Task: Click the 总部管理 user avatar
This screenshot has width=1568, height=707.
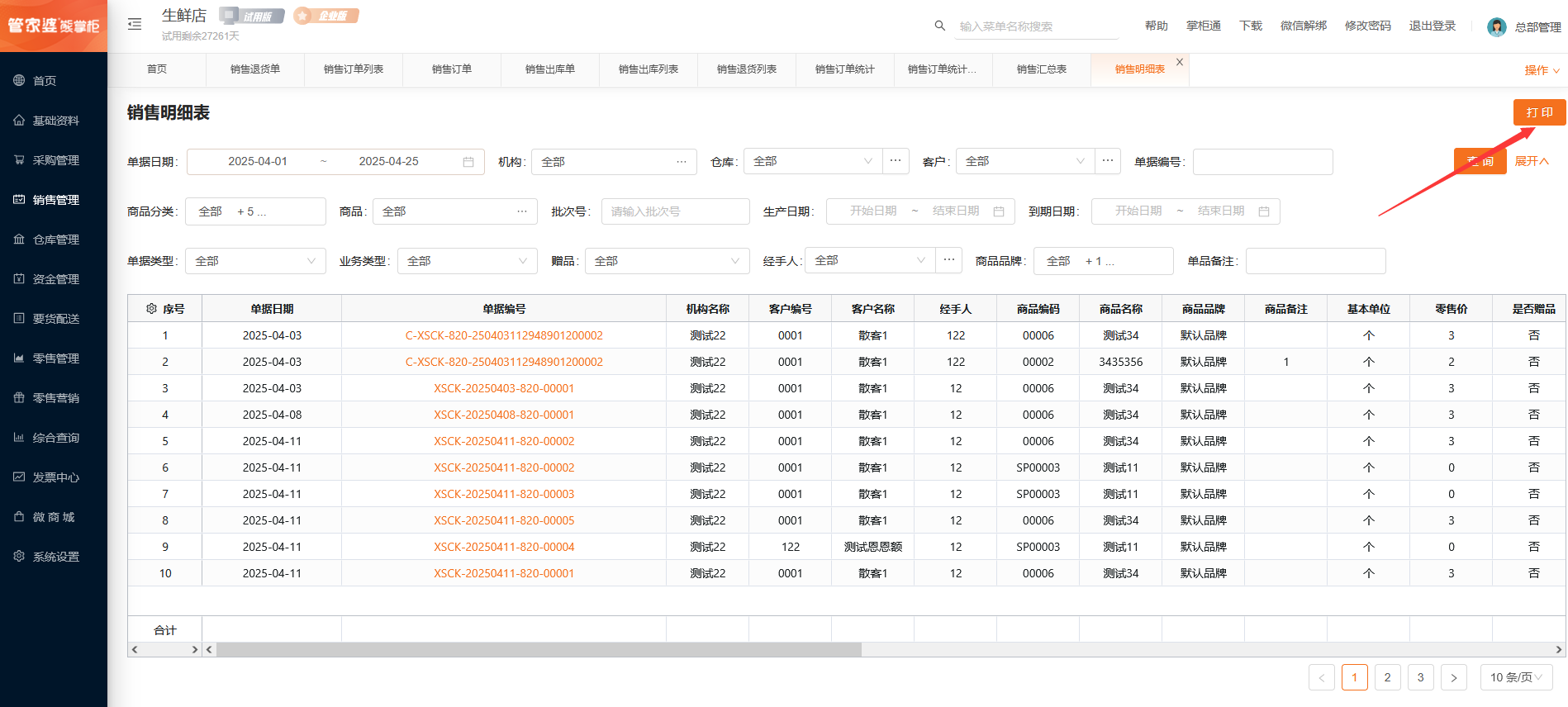Action: point(1496,27)
